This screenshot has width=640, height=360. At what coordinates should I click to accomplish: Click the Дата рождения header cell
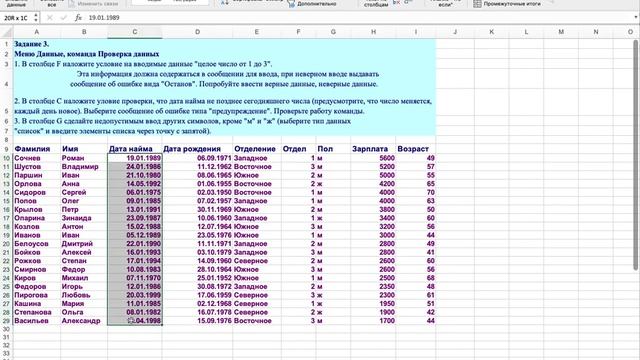(198, 149)
